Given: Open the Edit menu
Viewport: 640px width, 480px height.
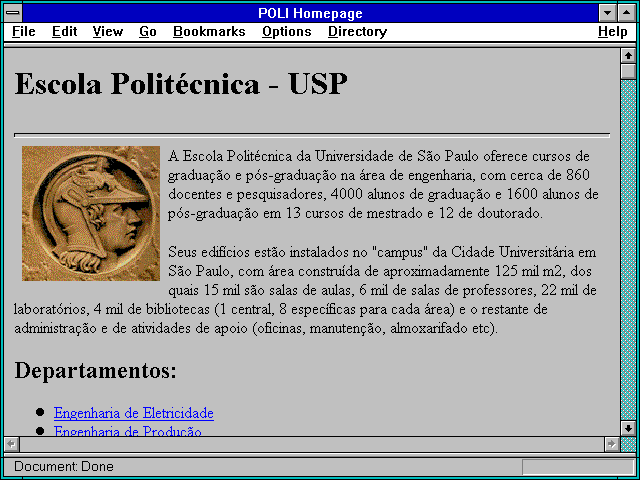Looking at the screenshot, I should coord(64,32).
